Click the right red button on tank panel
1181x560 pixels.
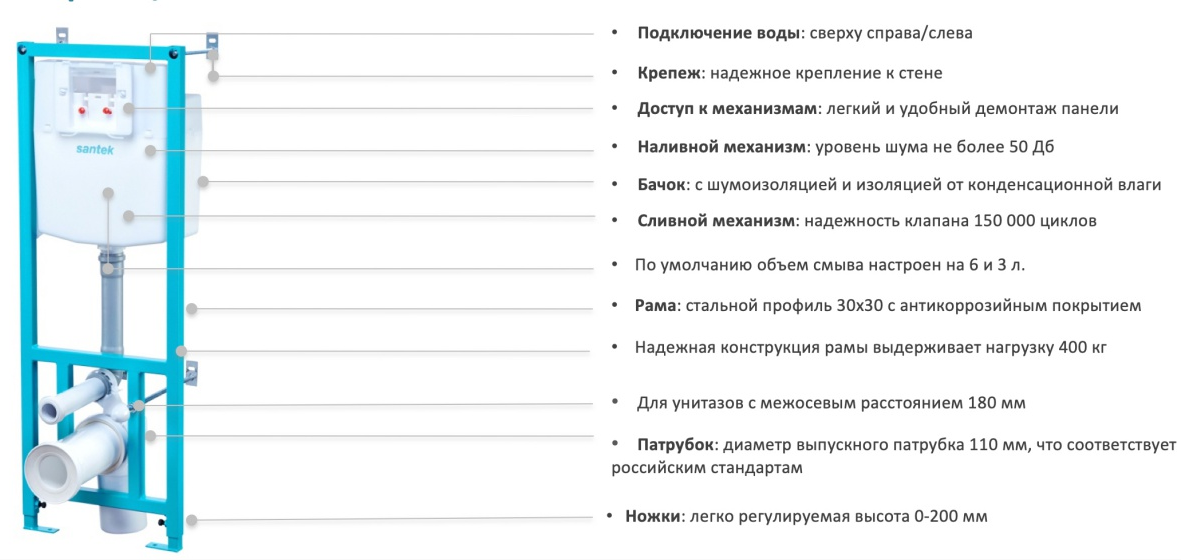[x=107, y=111]
